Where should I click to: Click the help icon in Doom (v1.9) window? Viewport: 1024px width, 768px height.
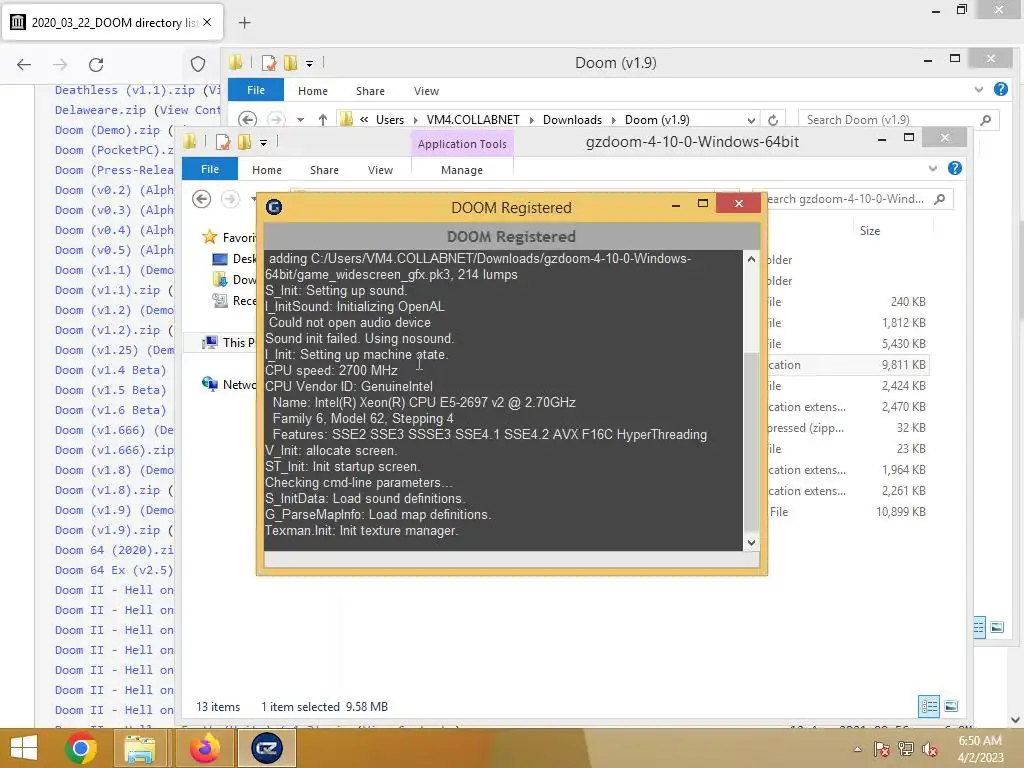point(1000,89)
